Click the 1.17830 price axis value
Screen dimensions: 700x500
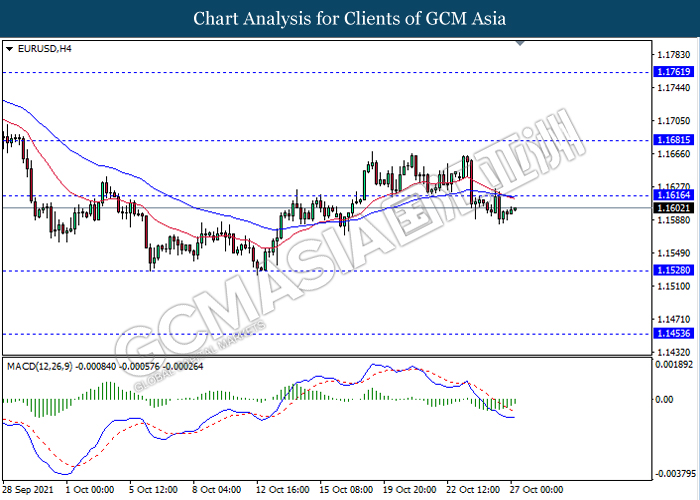[674, 54]
